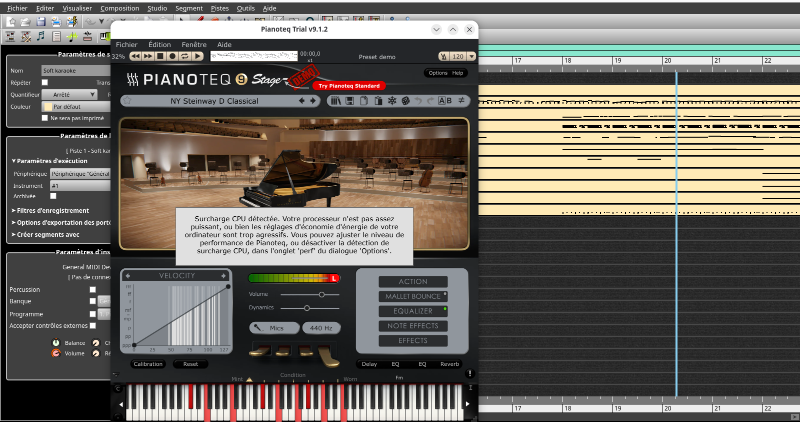Click the velocity Reset button
Image resolution: width=800 pixels, height=422 pixels.
[x=190, y=364]
